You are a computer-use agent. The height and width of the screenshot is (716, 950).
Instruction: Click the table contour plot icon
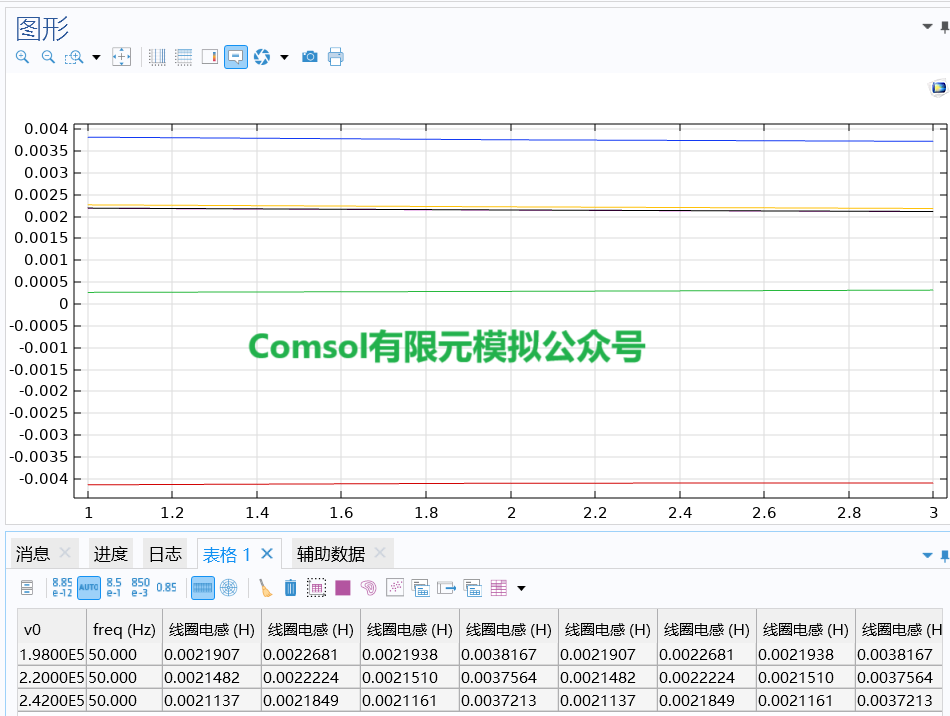[x=368, y=588]
